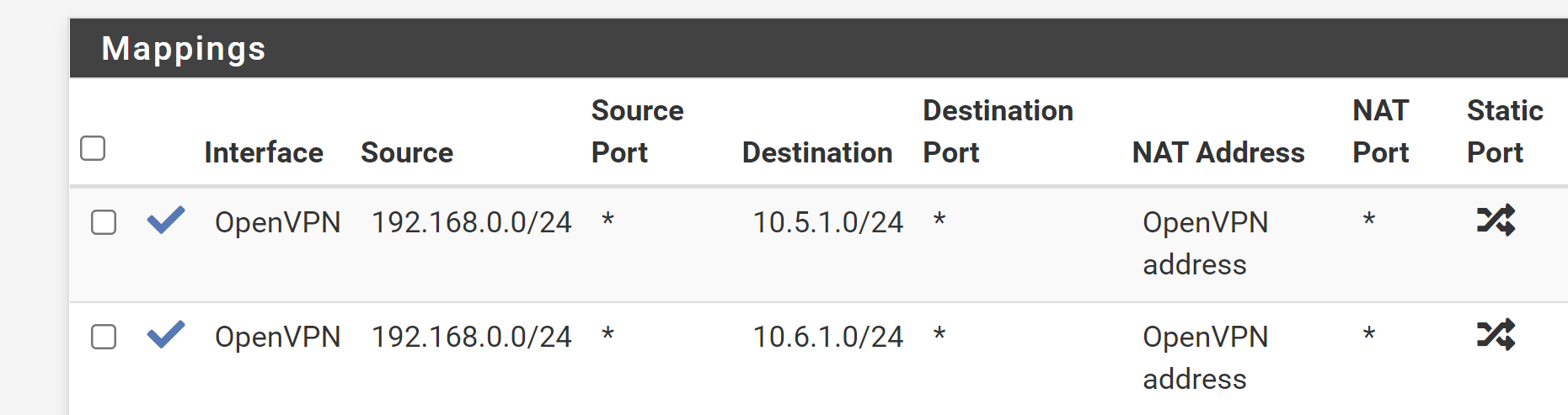Toggle the select-all checkbox in the table header
The width and height of the screenshot is (1568, 415).
[93, 148]
